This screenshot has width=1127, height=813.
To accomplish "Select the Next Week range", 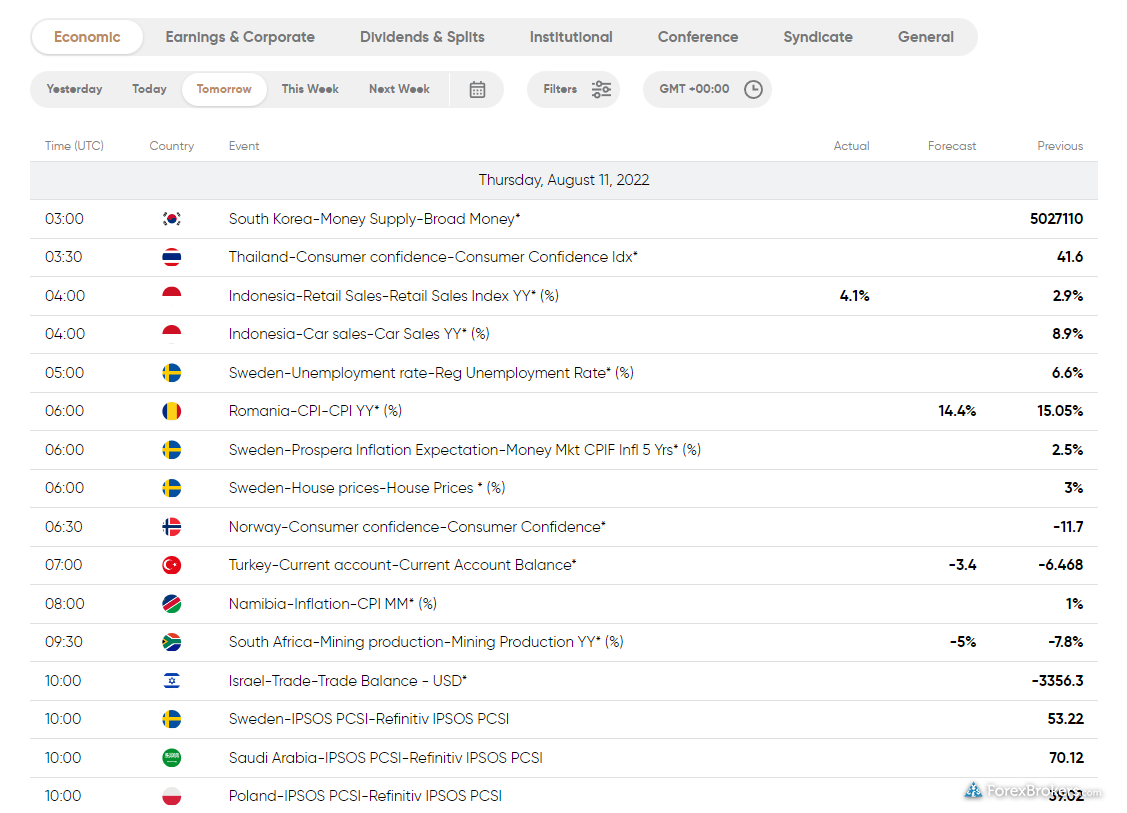I will point(399,89).
